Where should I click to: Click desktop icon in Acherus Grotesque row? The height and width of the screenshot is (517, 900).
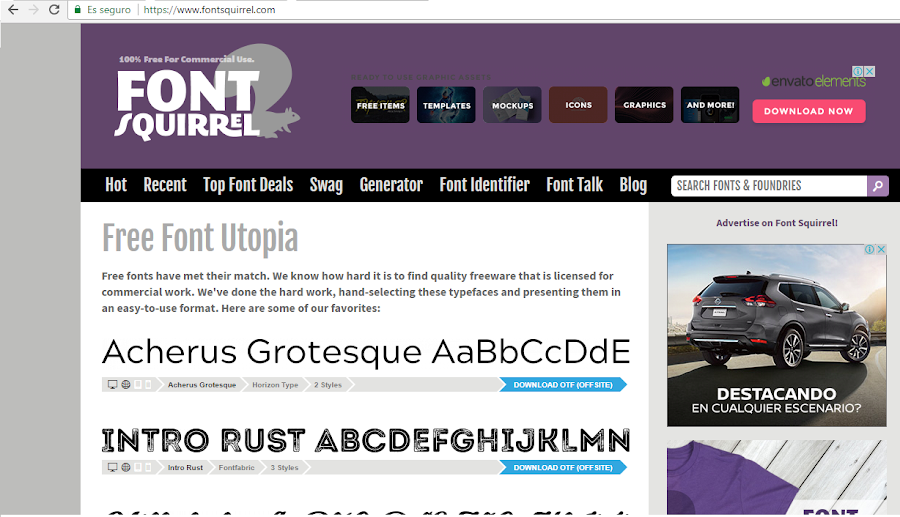(112, 384)
